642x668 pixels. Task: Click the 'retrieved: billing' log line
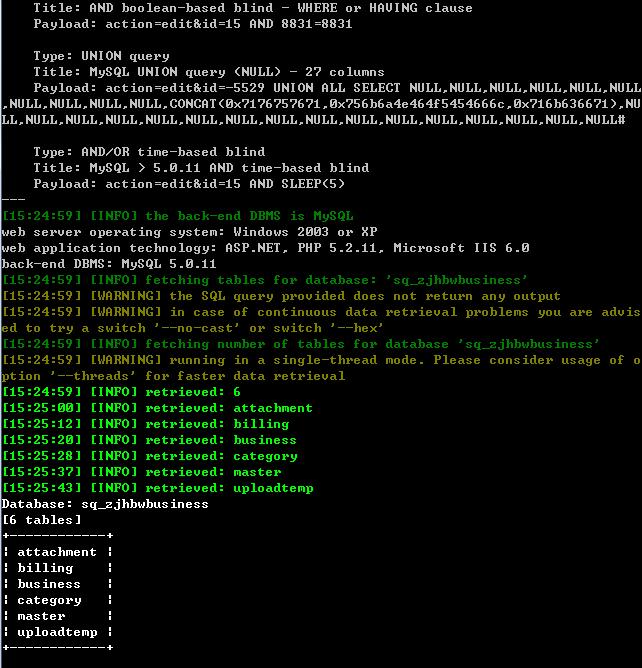pos(146,424)
